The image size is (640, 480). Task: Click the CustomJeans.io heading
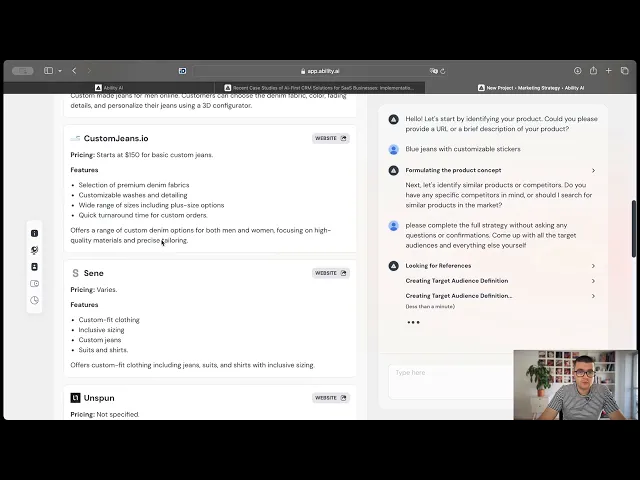click(x=116, y=138)
